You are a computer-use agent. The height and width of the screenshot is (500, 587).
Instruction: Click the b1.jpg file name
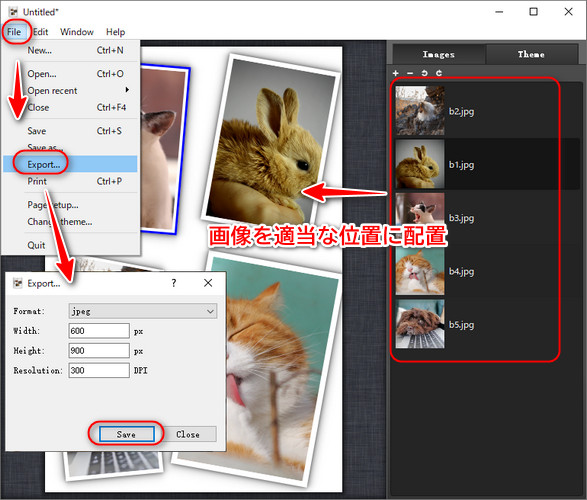coord(461,165)
